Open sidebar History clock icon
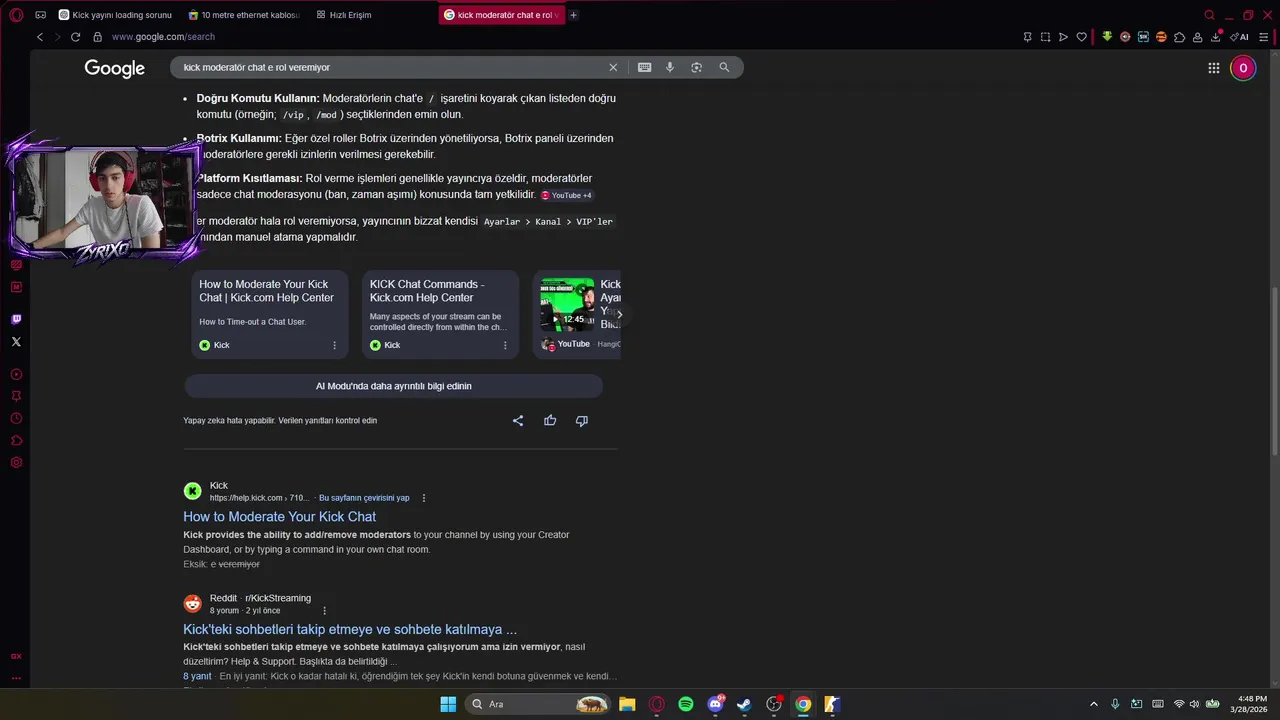 tap(16, 418)
